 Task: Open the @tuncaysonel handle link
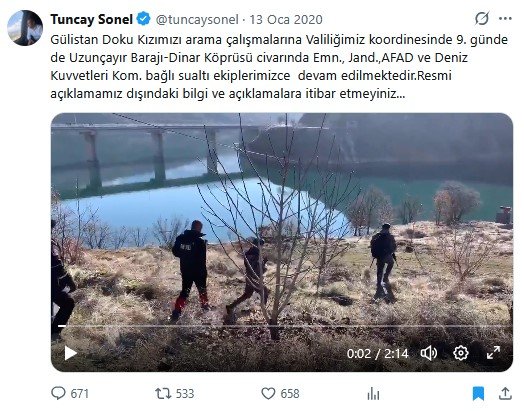[197, 19]
